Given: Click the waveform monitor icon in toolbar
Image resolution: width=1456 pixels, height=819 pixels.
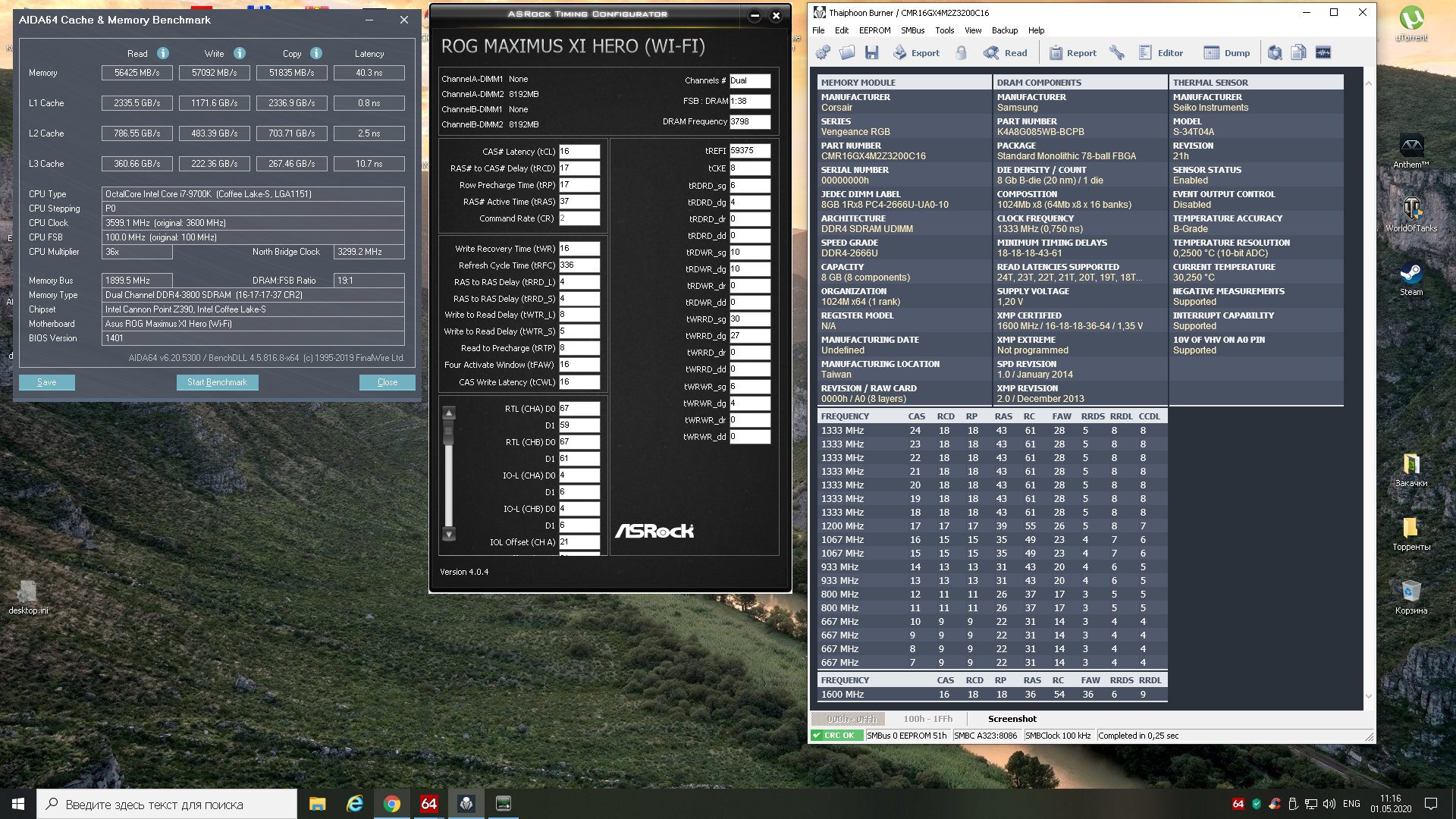Looking at the screenshot, I should point(1323,52).
